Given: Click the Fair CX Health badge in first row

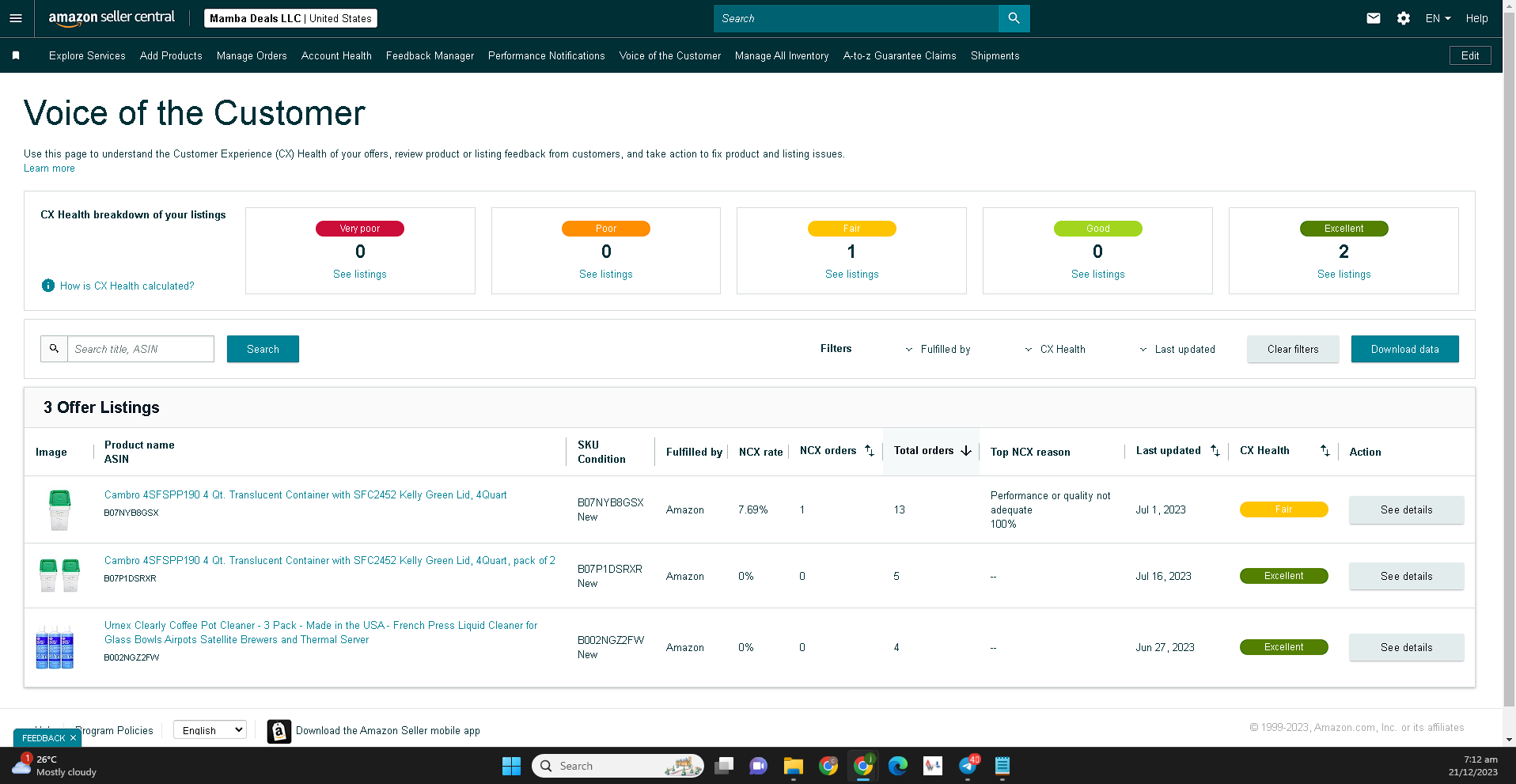Looking at the screenshot, I should pos(1283,509).
